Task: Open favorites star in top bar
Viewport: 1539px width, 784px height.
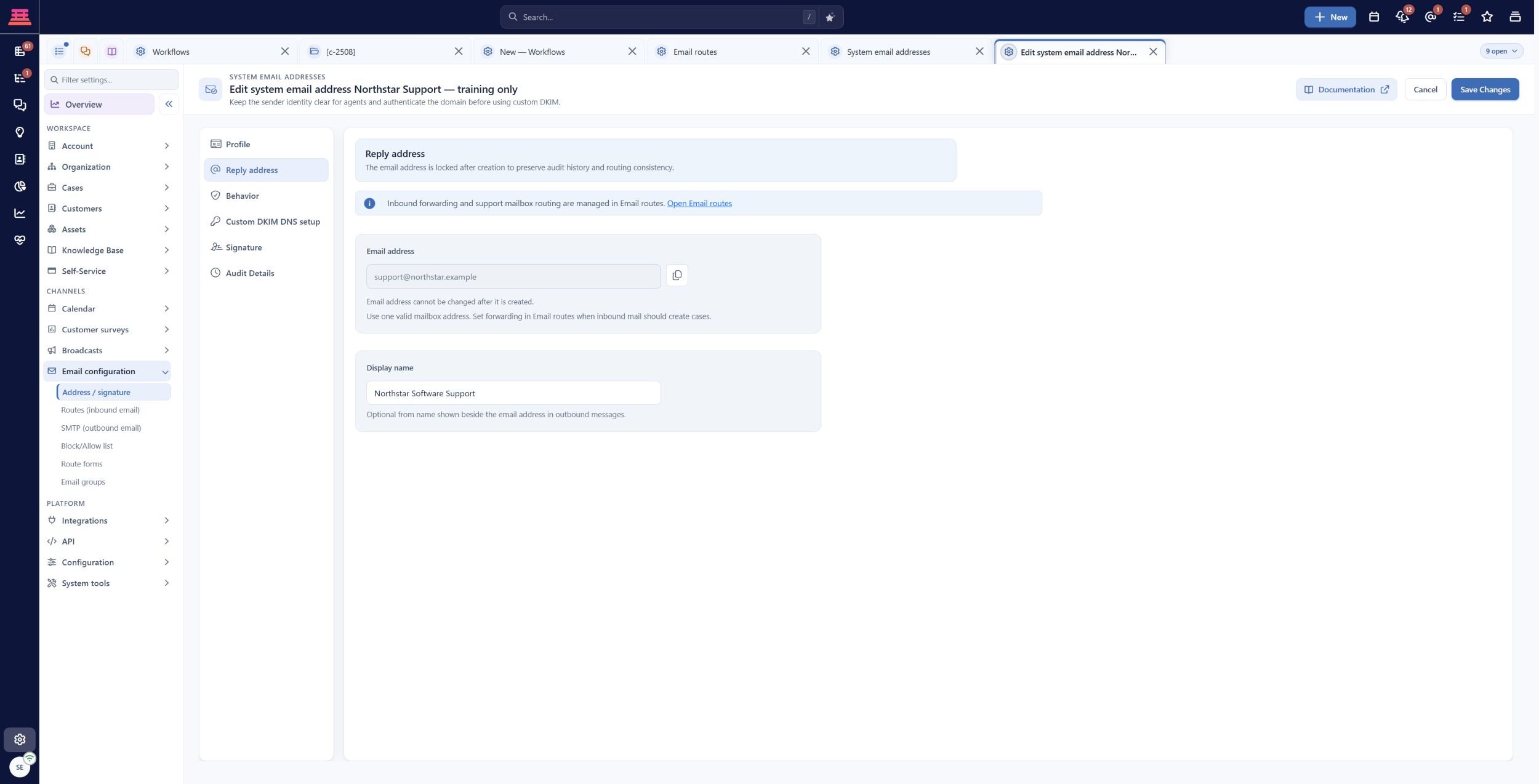Action: tap(1487, 17)
